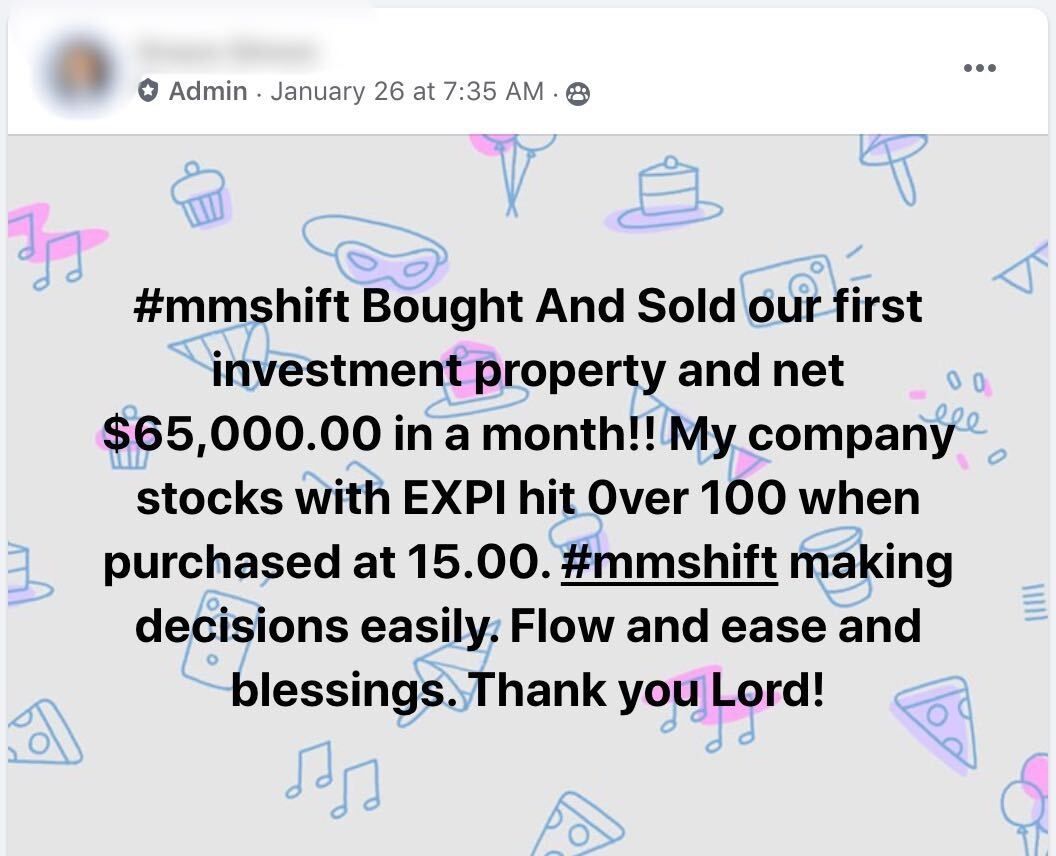Click the "$65,000.00" text in the post
Viewport: 1056px width, 856px height.
pyautogui.click(x=240, y=435)
